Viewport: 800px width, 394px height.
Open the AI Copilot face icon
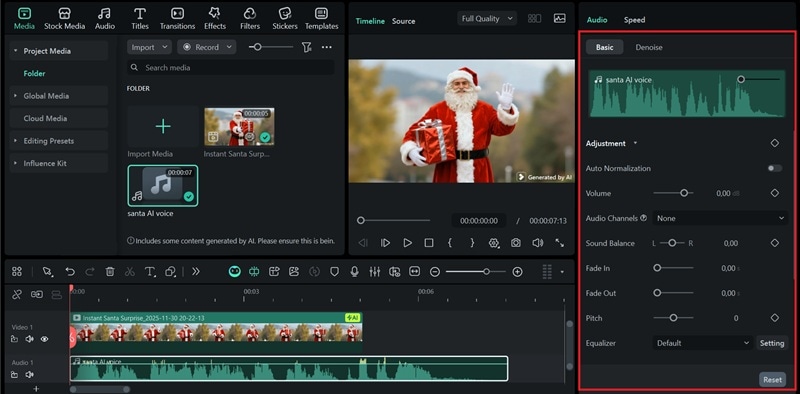point(235,272)
